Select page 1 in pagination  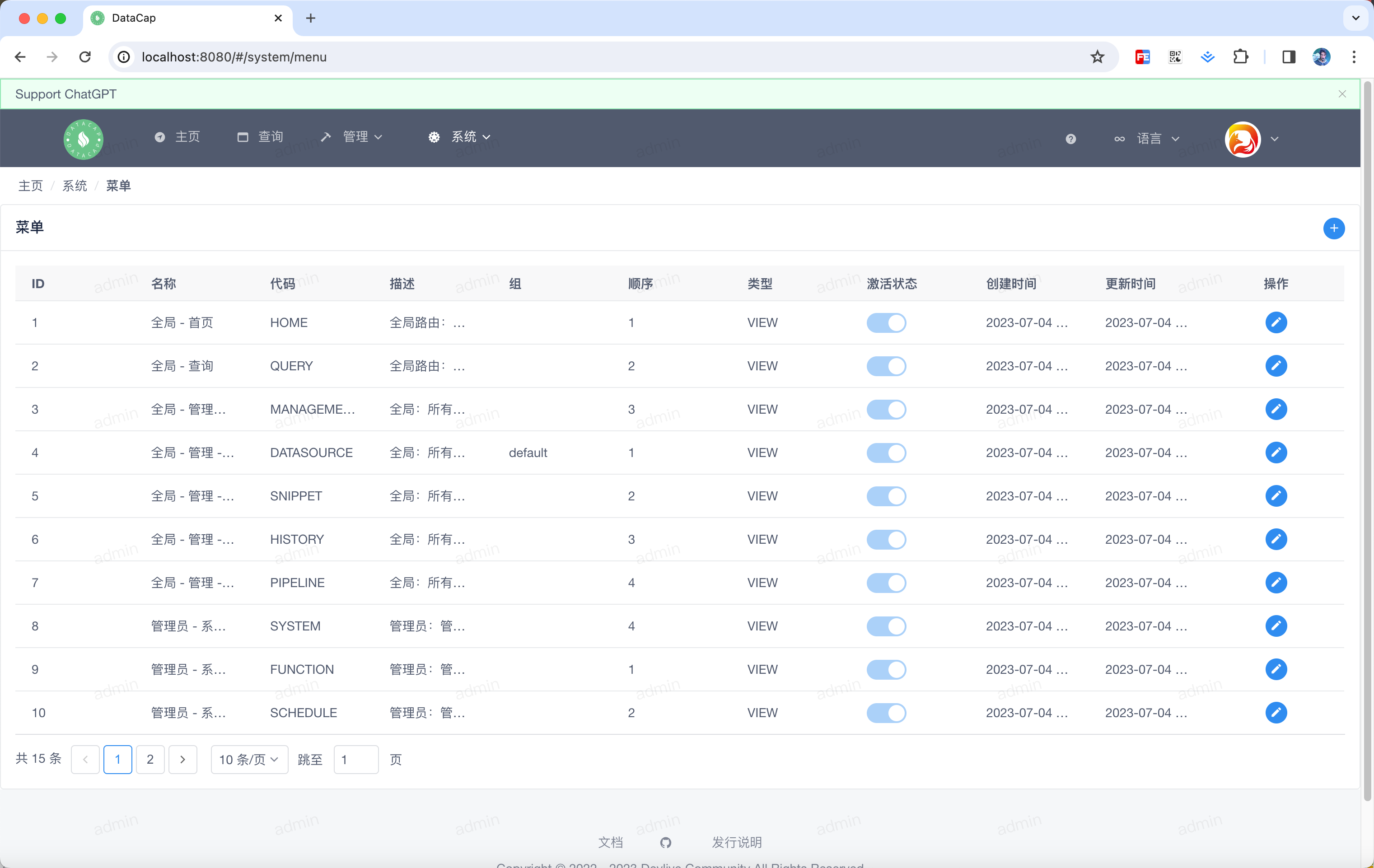[x=117, y=760]
